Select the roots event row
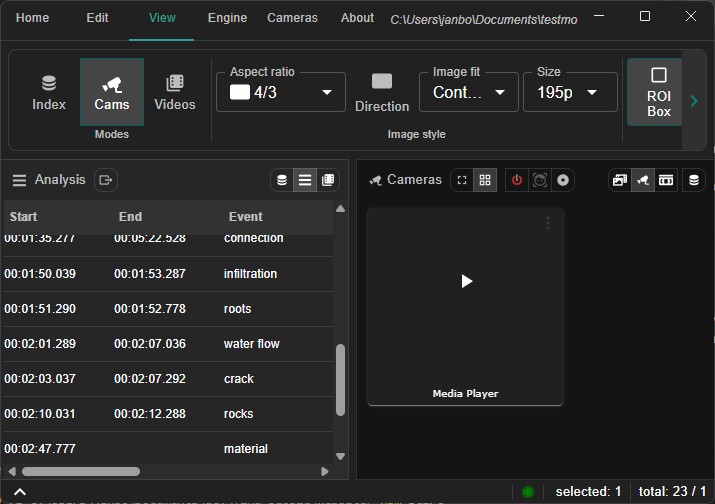Screen dimensions: 715x504 pyautogui.click(x=168, y=309)
